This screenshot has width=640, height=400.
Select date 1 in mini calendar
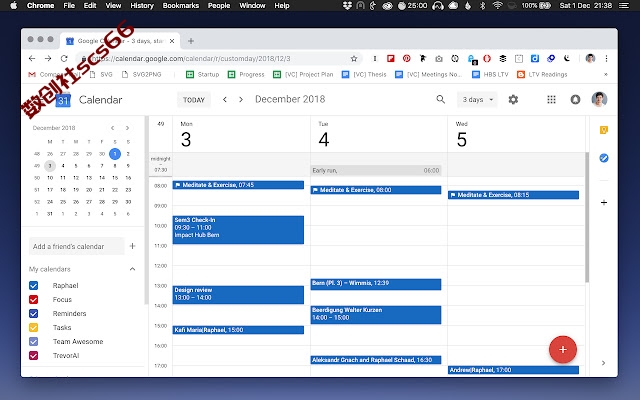click(x=115, y=154)
